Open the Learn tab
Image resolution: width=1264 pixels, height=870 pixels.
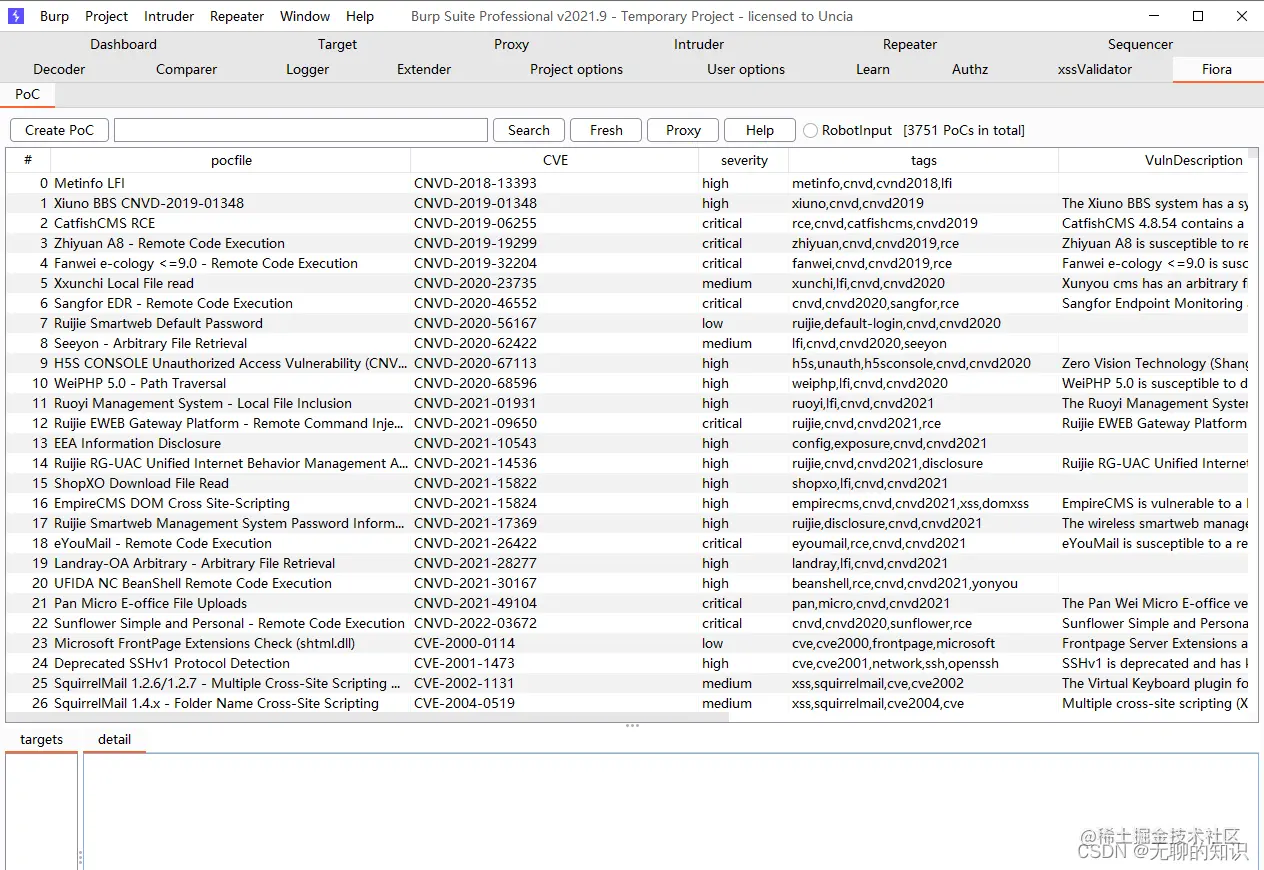pos(872,69)
